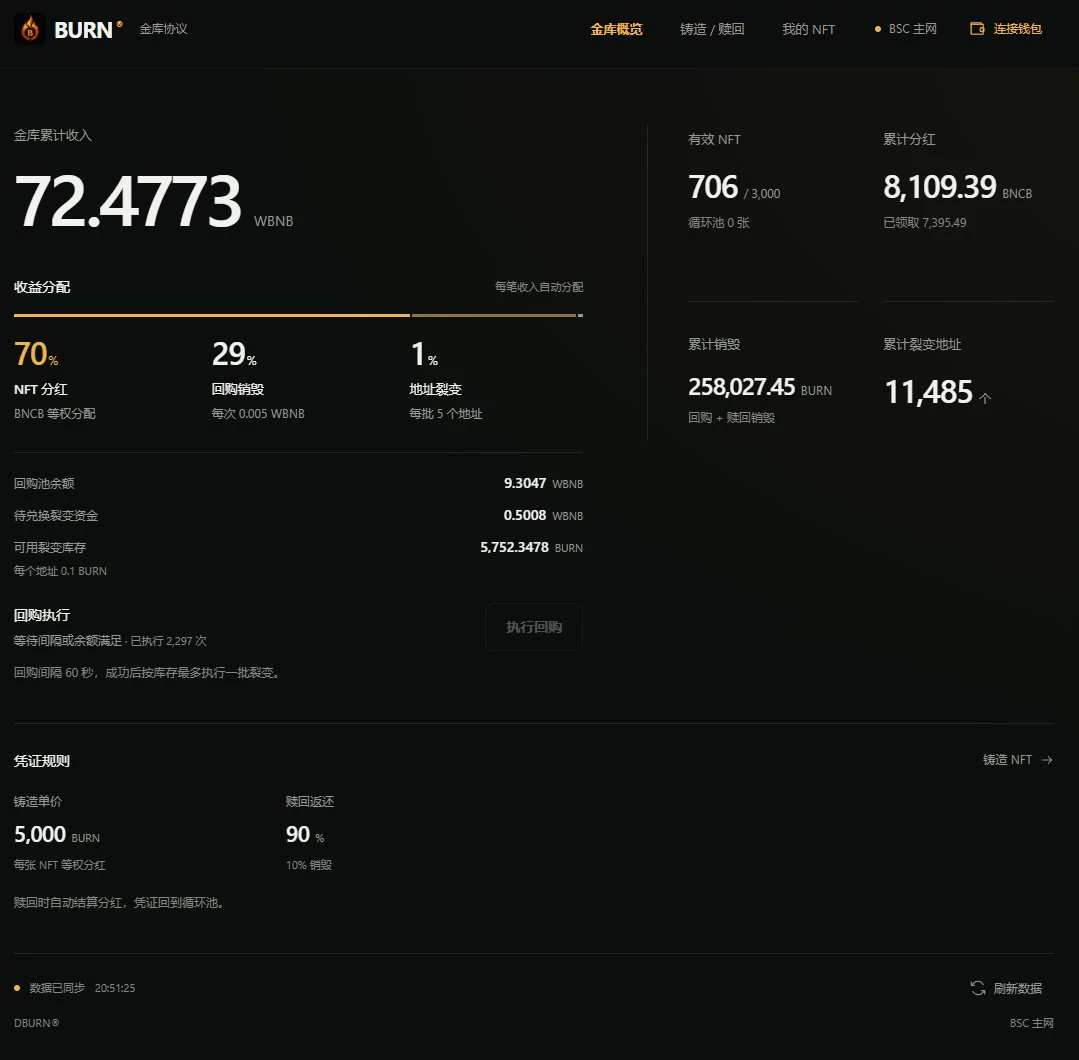
Task: Click the refresh arrows icon at the bottom
Action: pos(978,988)
